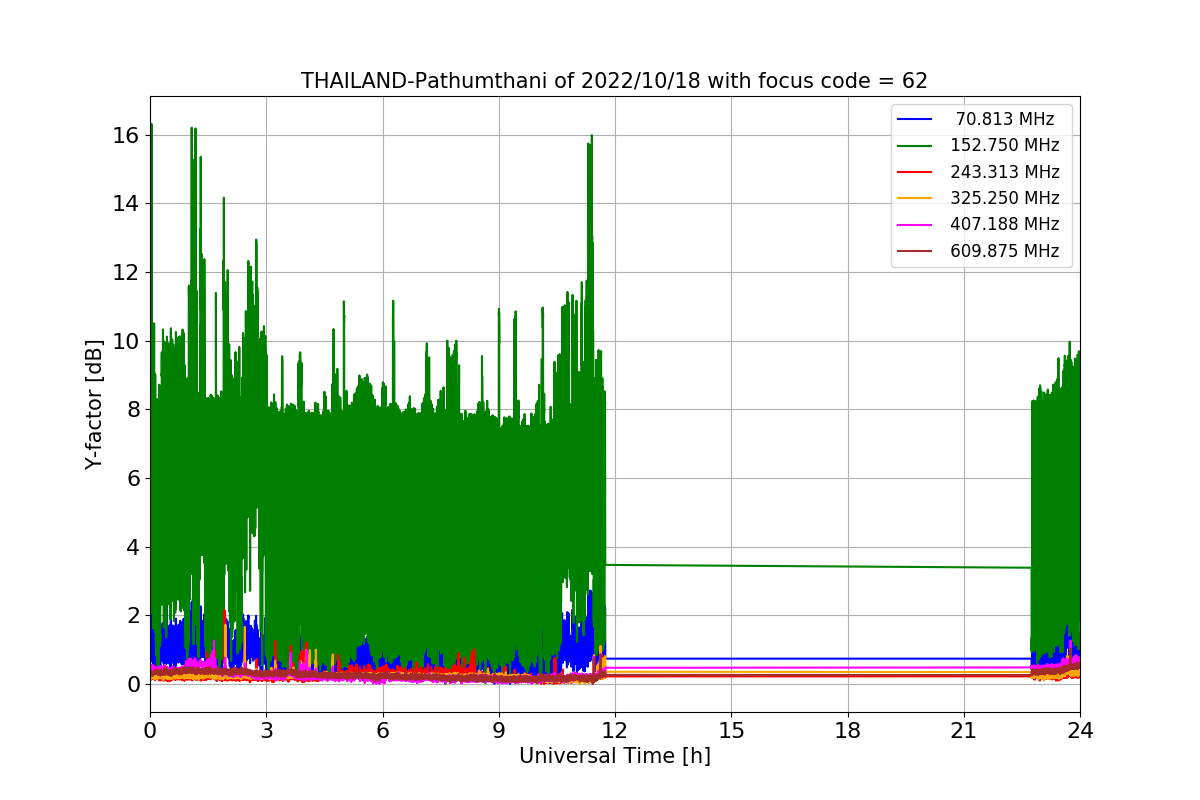Click the Universal Time [h] axis label

(x=614, y=757)
